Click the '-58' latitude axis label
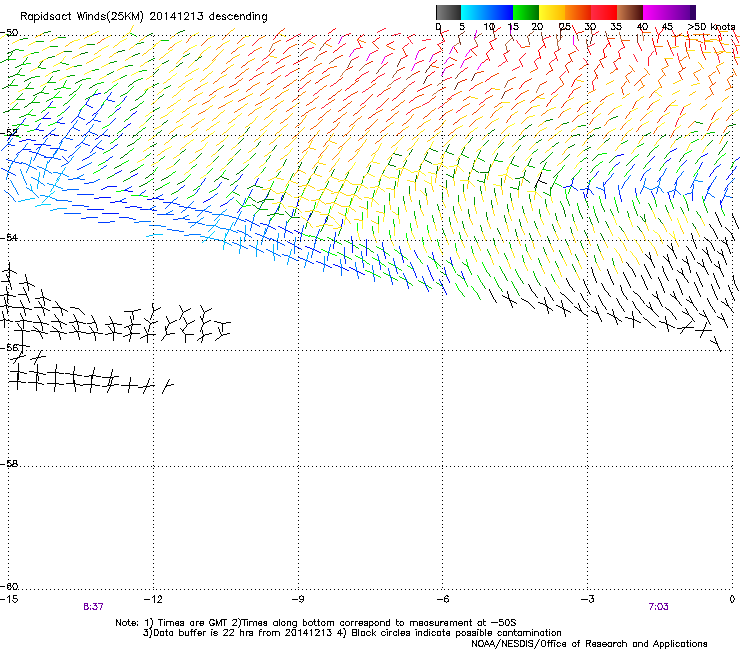 pos(9,464)
